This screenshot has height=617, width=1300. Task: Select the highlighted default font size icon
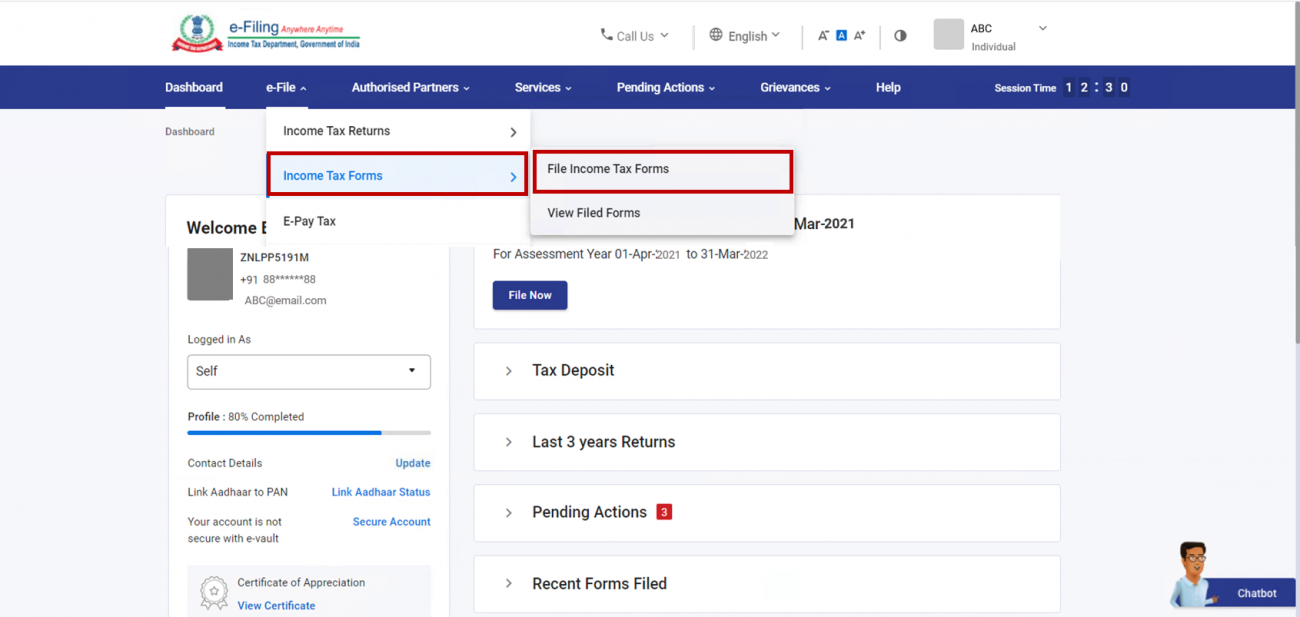(x=840, y=34)
